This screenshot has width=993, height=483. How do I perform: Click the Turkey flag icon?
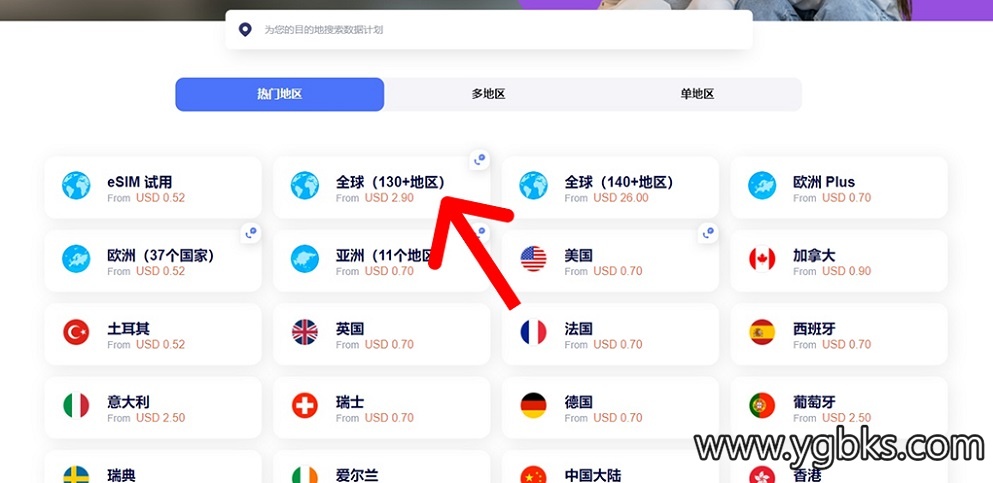(x=76, y=332)
